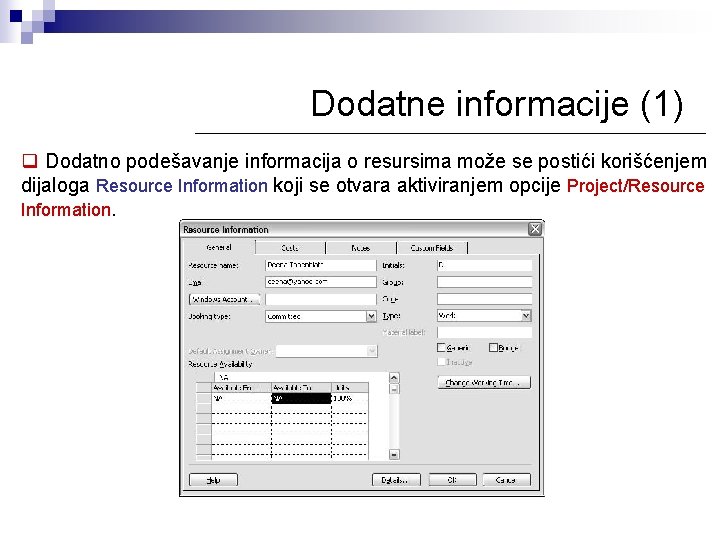Select the NA cell under Available From
This screenshot has height=540, width=720.
(x=242, y=399)
